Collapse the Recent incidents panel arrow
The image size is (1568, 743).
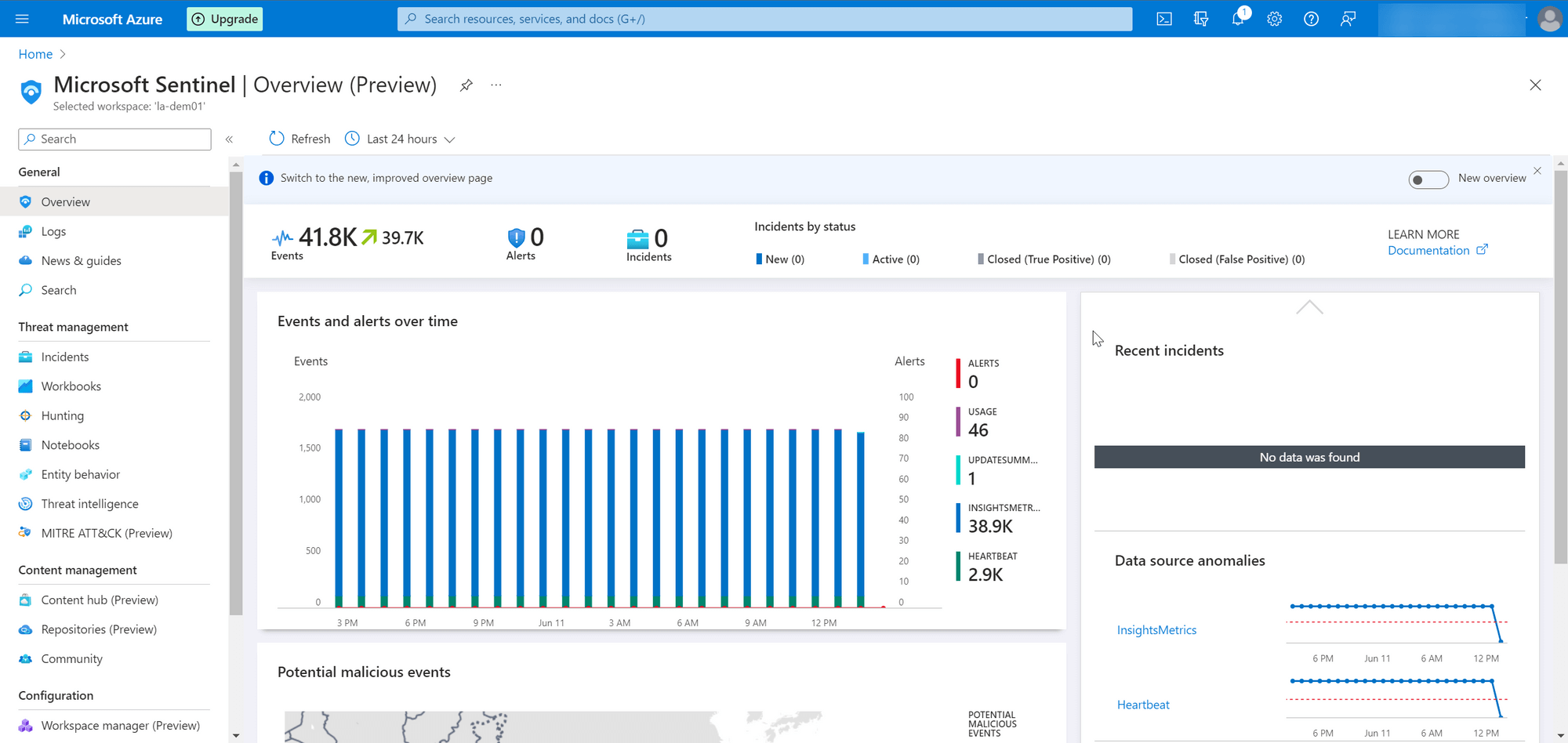(x=1309, y=307)
